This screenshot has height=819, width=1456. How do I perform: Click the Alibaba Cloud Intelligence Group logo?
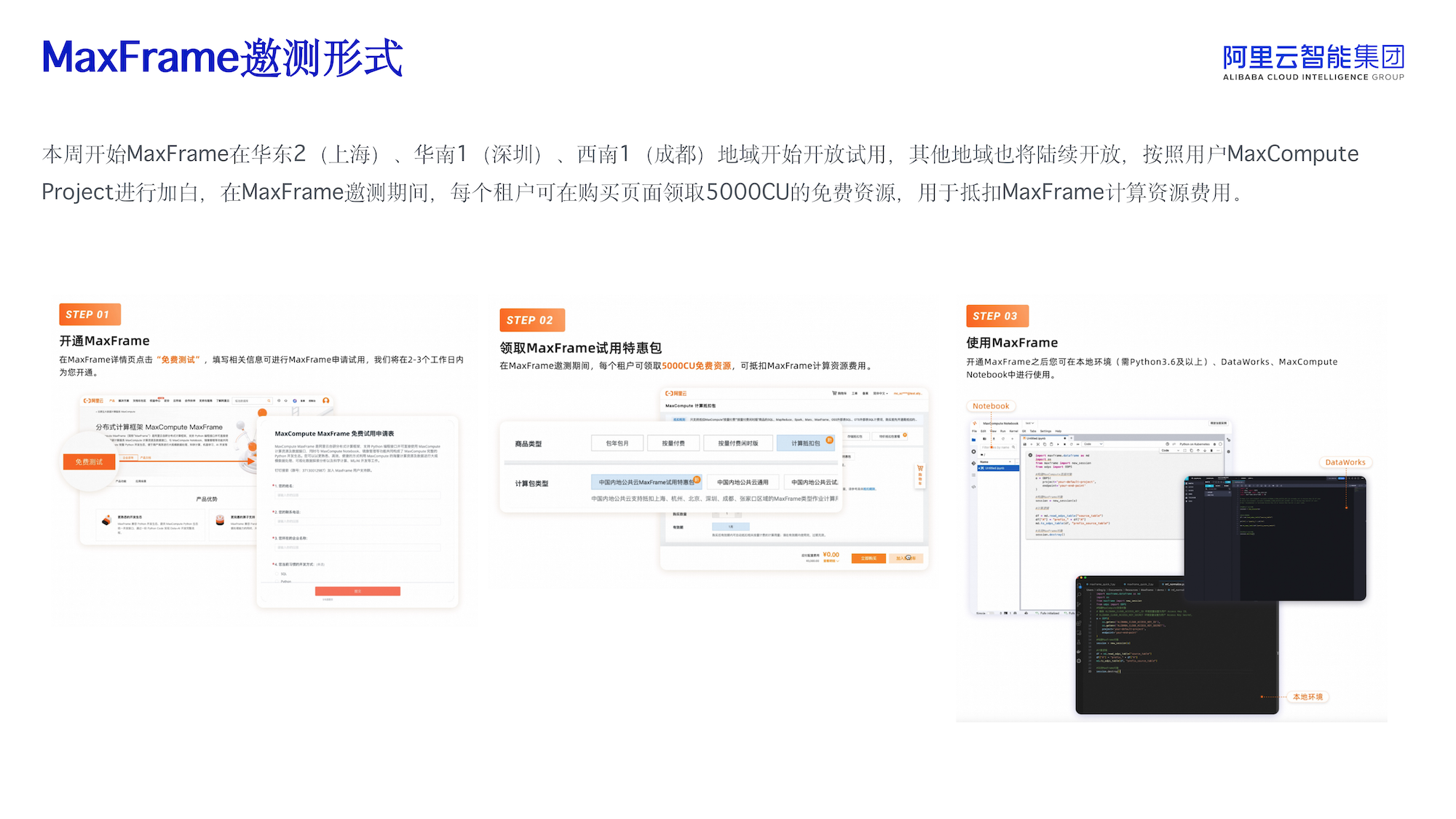(x=1313, y=62)
